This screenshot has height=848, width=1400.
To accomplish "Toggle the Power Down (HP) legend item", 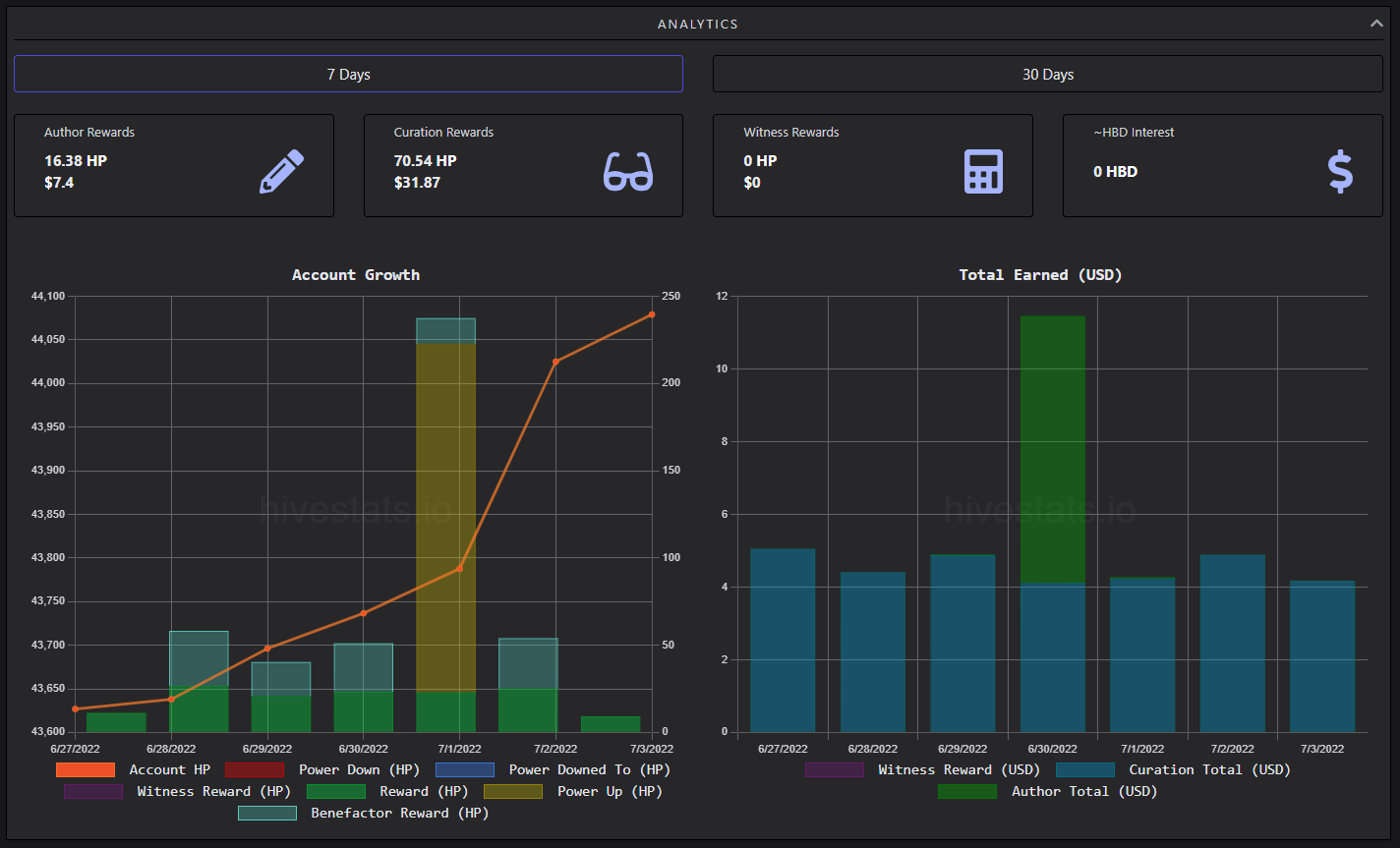I will (310, 769).
